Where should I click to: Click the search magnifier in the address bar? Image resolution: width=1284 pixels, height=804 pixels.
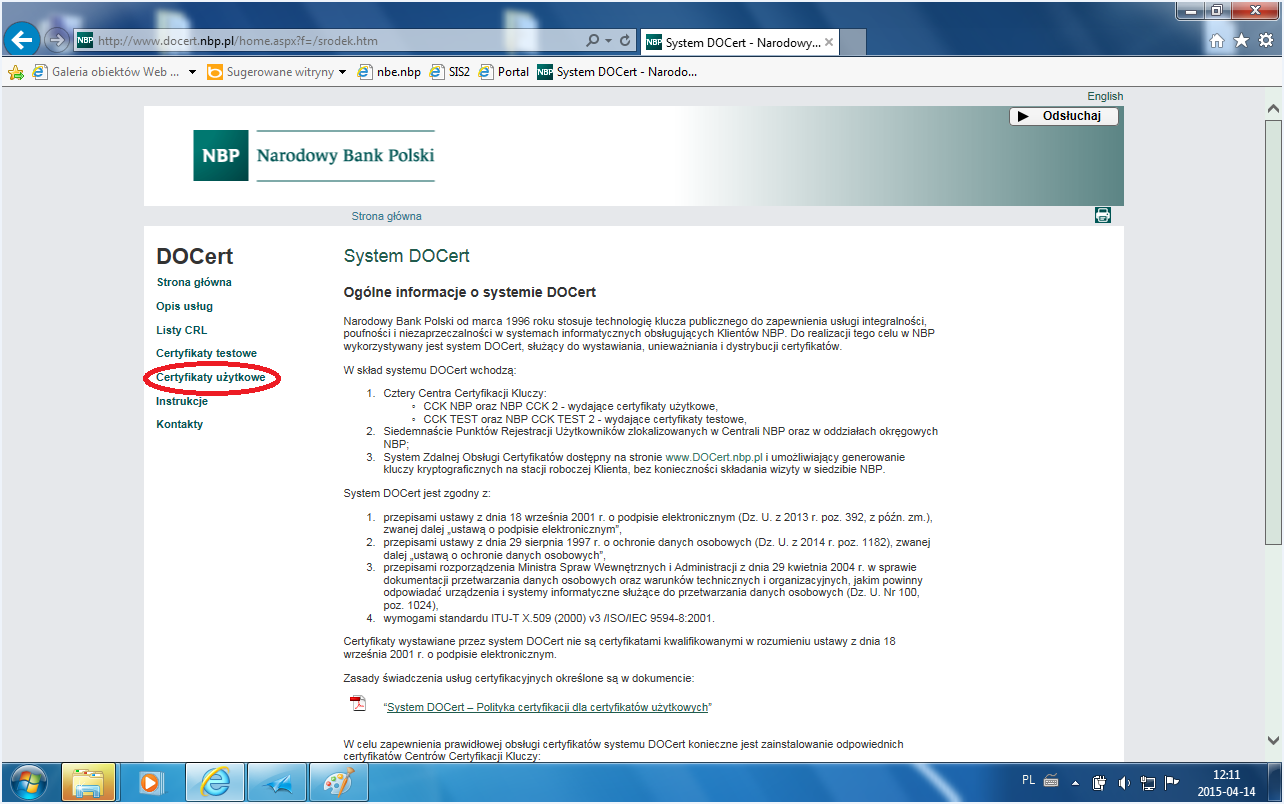coord(593,41)
